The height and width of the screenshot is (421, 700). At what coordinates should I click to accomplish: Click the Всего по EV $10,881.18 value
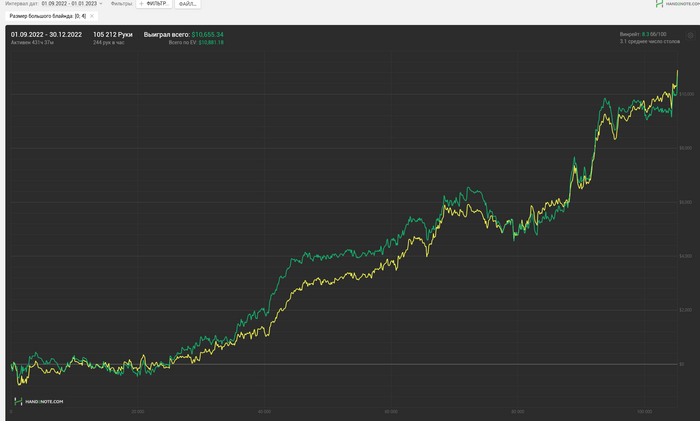[x=196, y=42]
